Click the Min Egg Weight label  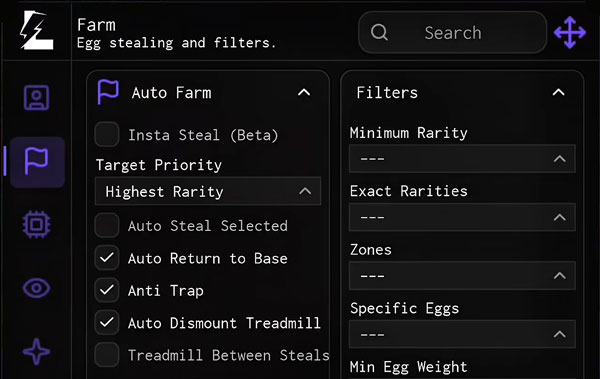(408, 367)
